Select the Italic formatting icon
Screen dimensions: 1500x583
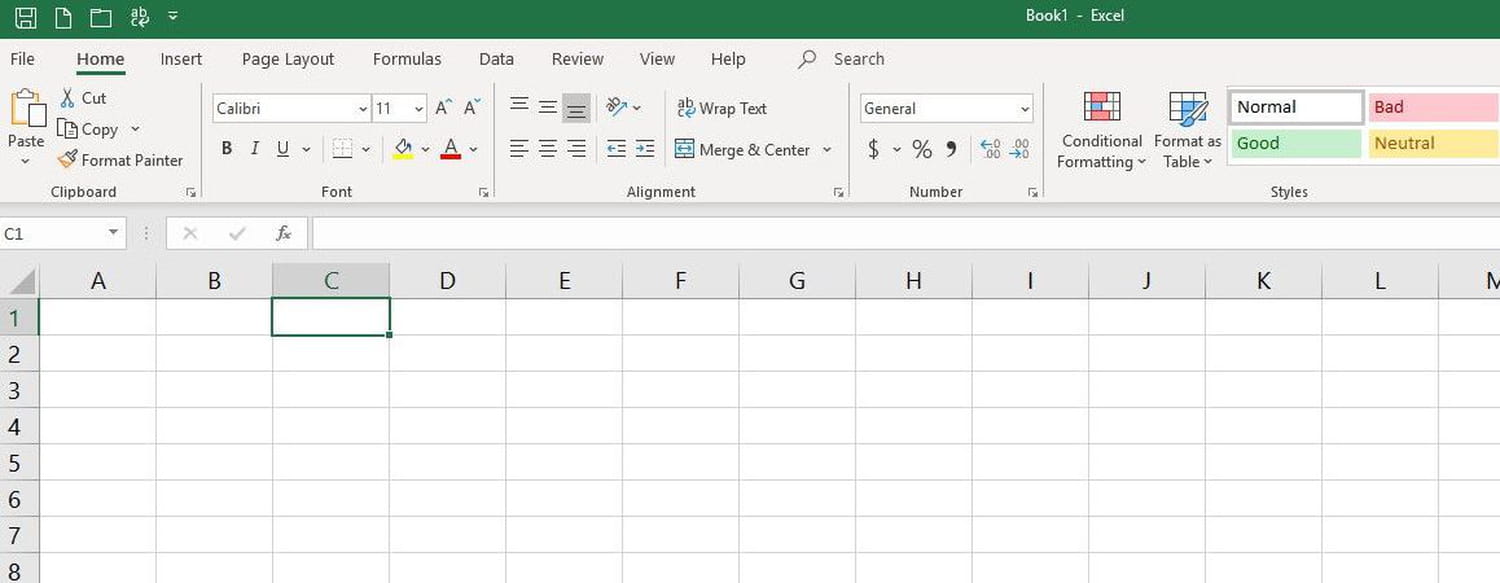(255, 148)
